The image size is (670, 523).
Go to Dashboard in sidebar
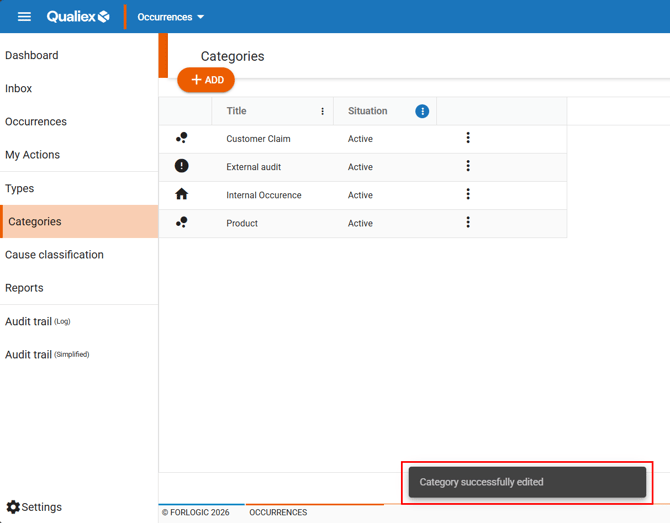pos(32,55)
